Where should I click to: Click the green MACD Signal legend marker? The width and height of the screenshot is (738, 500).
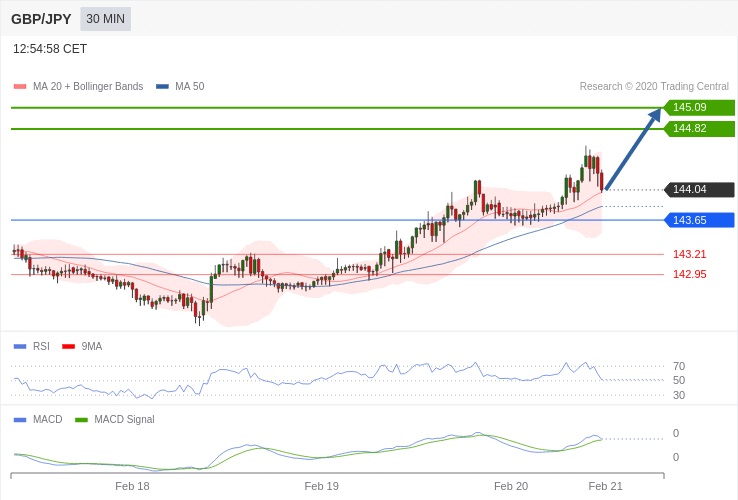(x=81, y=420)
